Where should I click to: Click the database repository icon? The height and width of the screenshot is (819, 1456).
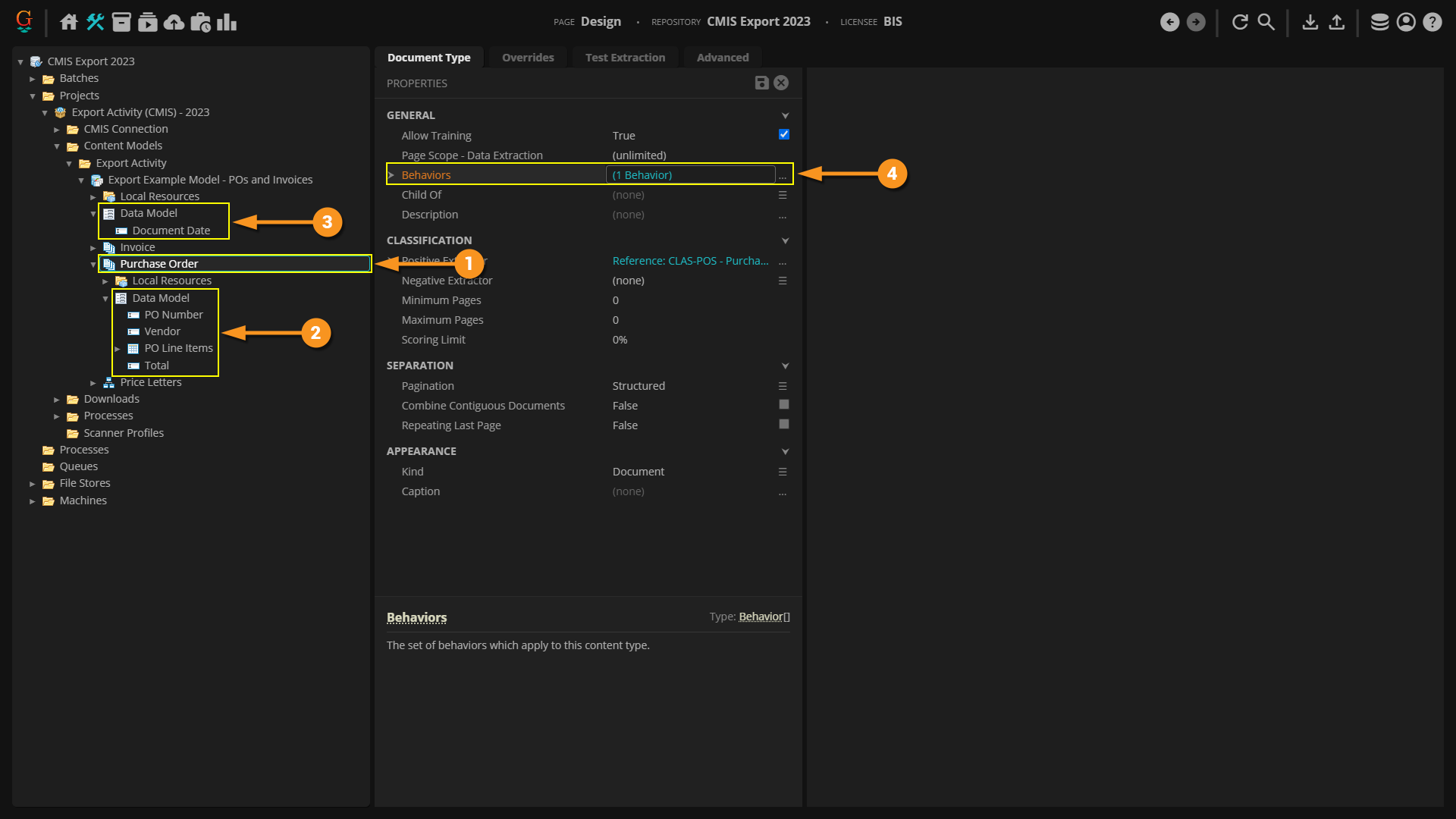tap(1379, 22)
